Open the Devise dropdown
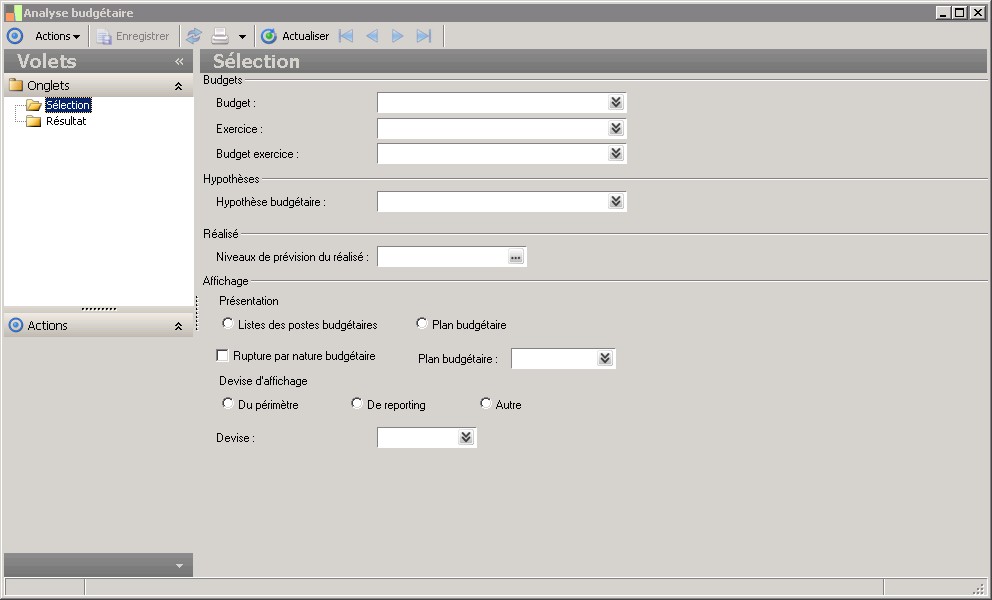The height and width of the screenshot is (600, 992). 466,438
